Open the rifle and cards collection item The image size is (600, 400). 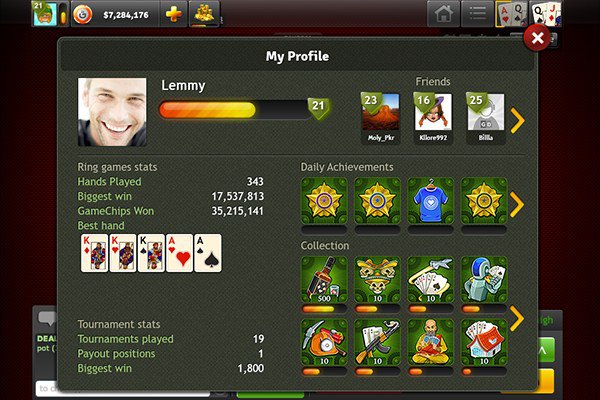click(377, 343)
